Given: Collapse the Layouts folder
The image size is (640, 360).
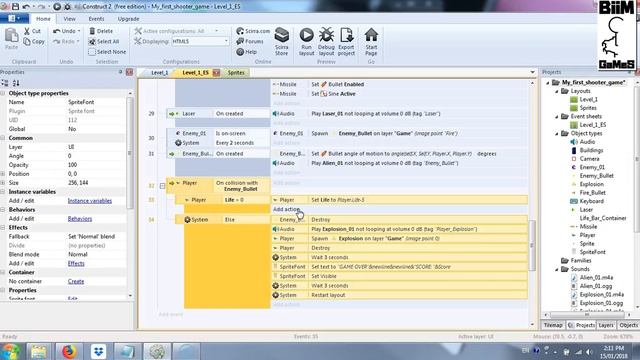Looking at the screenshot, I should click(556, 91).
